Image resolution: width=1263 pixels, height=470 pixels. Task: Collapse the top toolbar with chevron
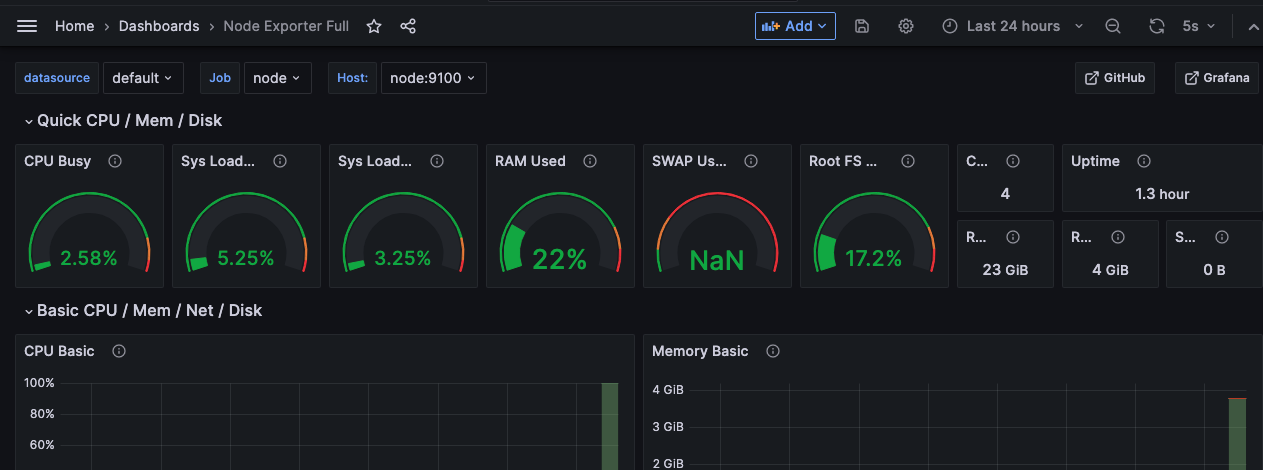(x=1253, y=27)
